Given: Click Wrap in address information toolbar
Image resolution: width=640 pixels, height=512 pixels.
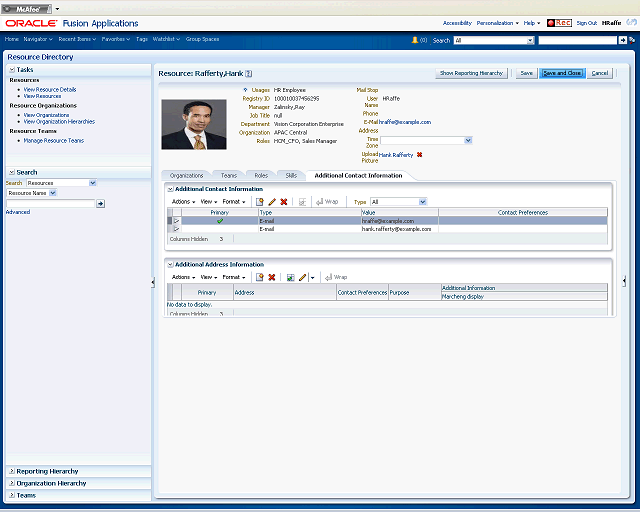Looking at the screenshot, I should (x=336, y=277).
